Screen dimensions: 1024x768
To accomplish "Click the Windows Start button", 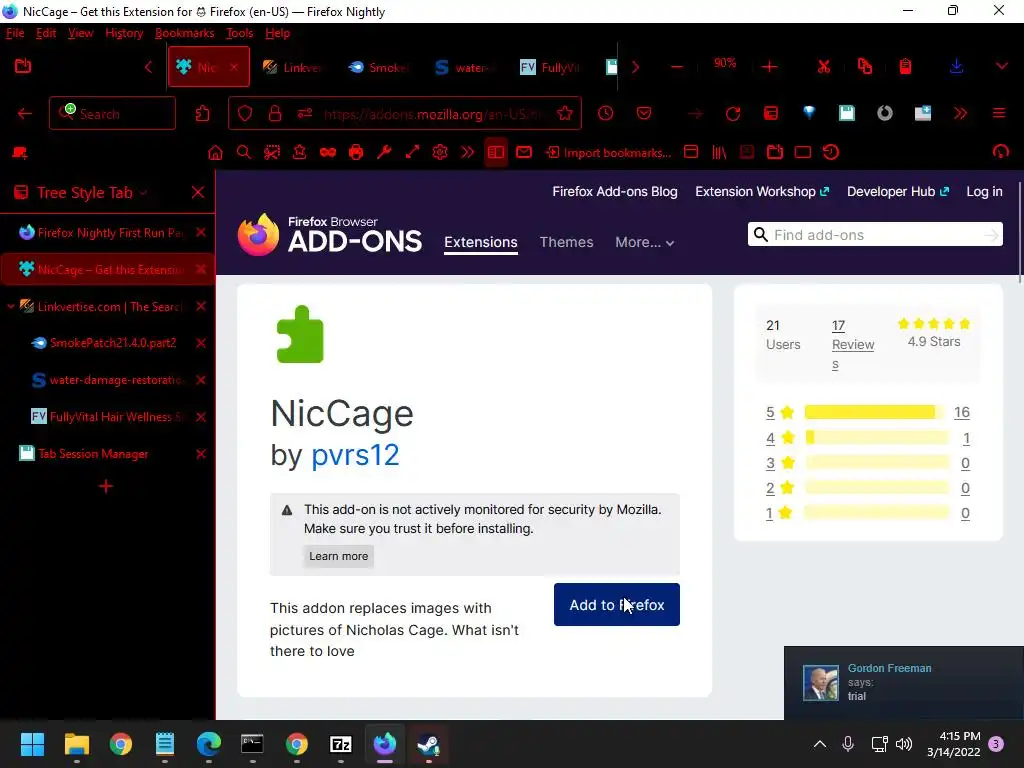I will coord(32,744).
